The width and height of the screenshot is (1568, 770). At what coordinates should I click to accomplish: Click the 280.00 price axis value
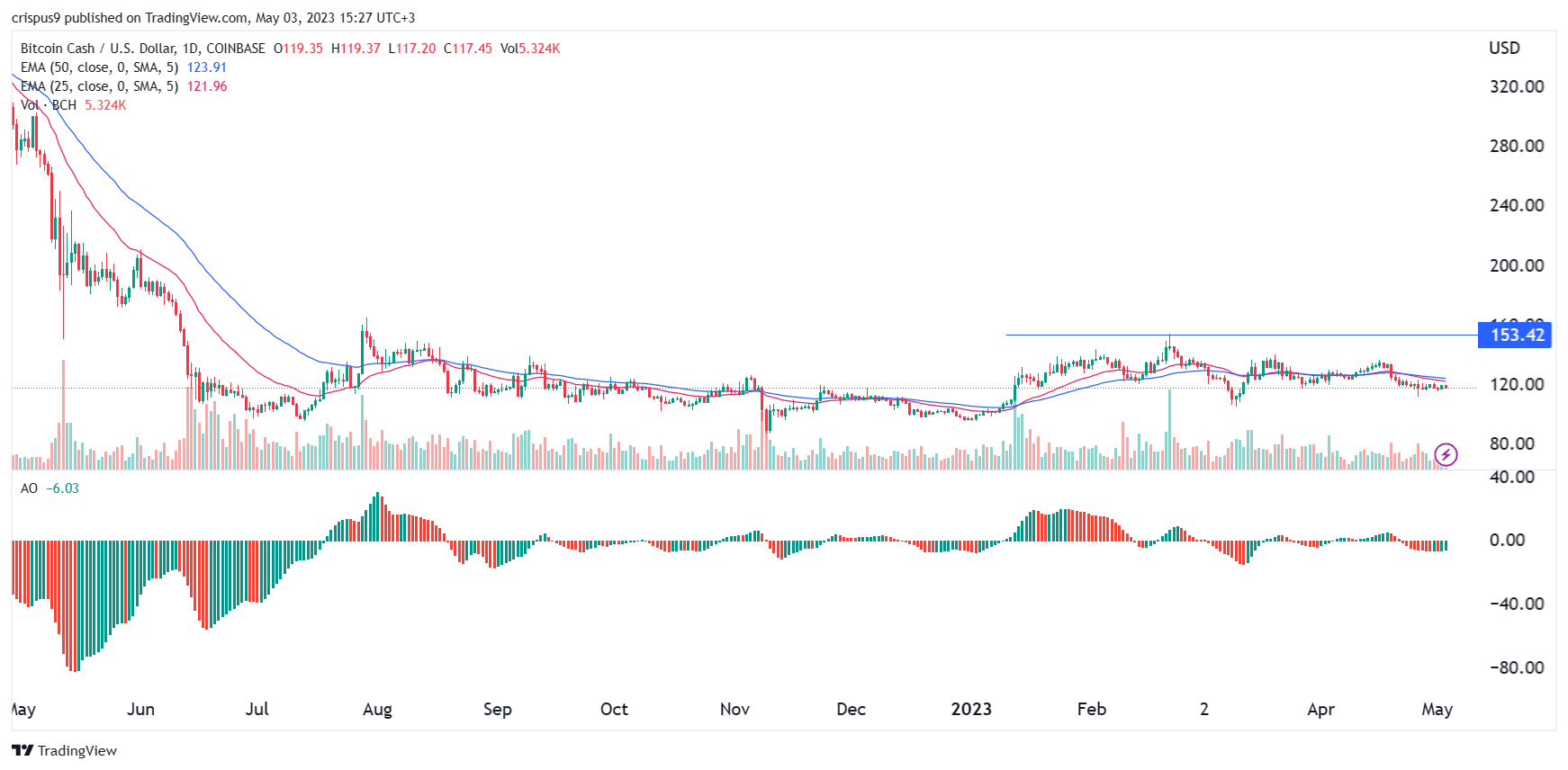click(x=1517, y=146)
